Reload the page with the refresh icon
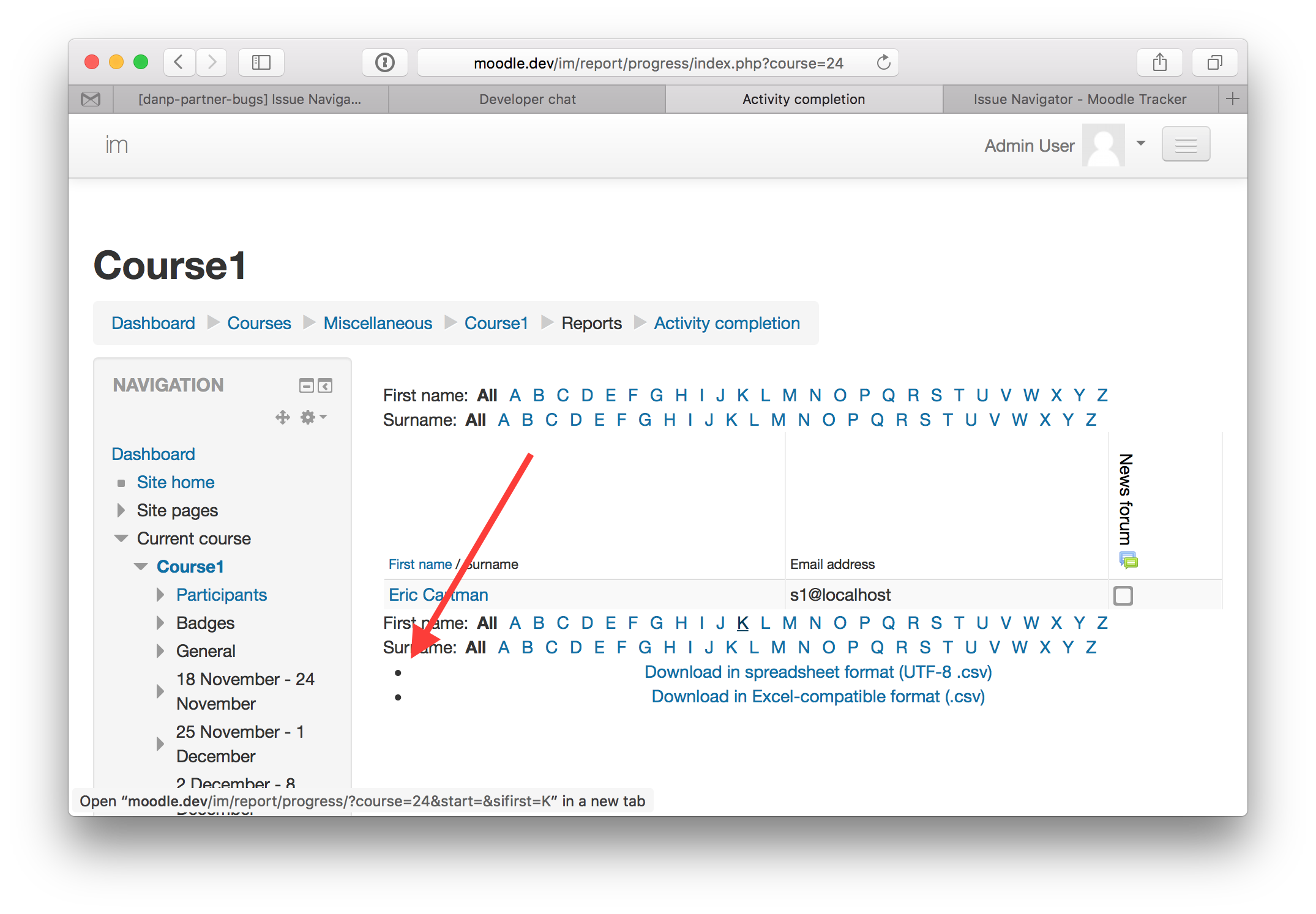The image size is (1316, 914). [x=883, y=62]
